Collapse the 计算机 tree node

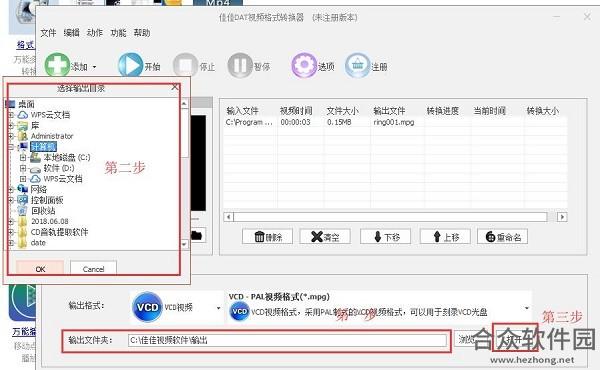11,147
